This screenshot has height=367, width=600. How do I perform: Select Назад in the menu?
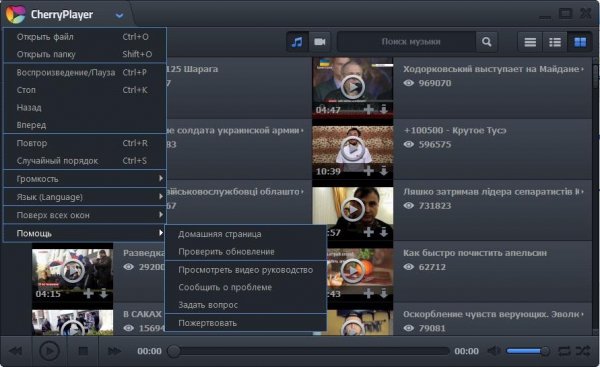[85, 108]
